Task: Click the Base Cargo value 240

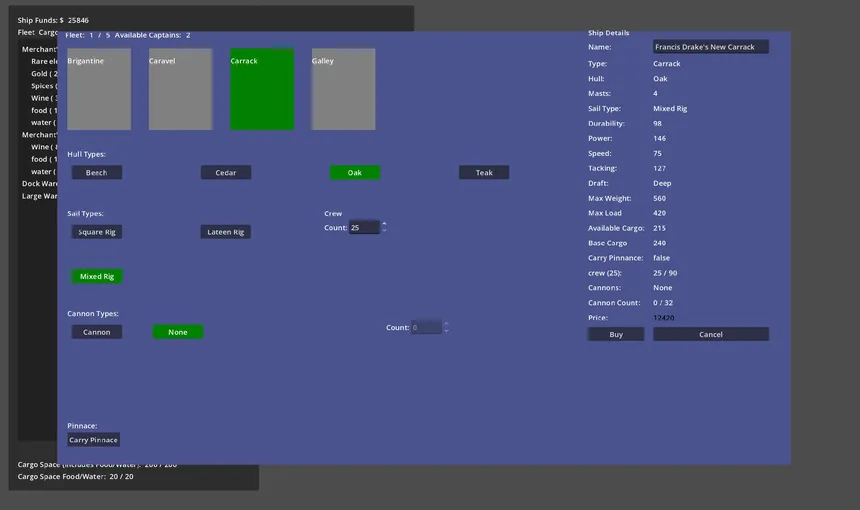Action: 659,243
